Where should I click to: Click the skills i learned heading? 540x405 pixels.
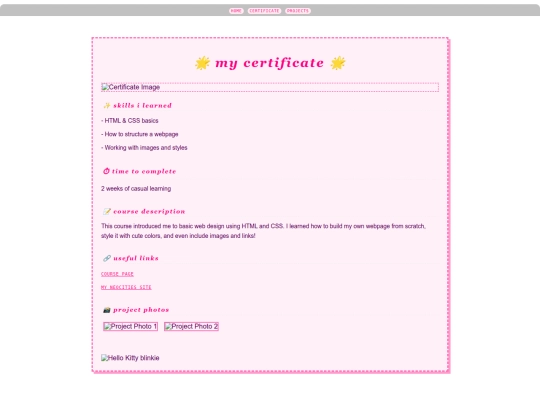point(142,106)
